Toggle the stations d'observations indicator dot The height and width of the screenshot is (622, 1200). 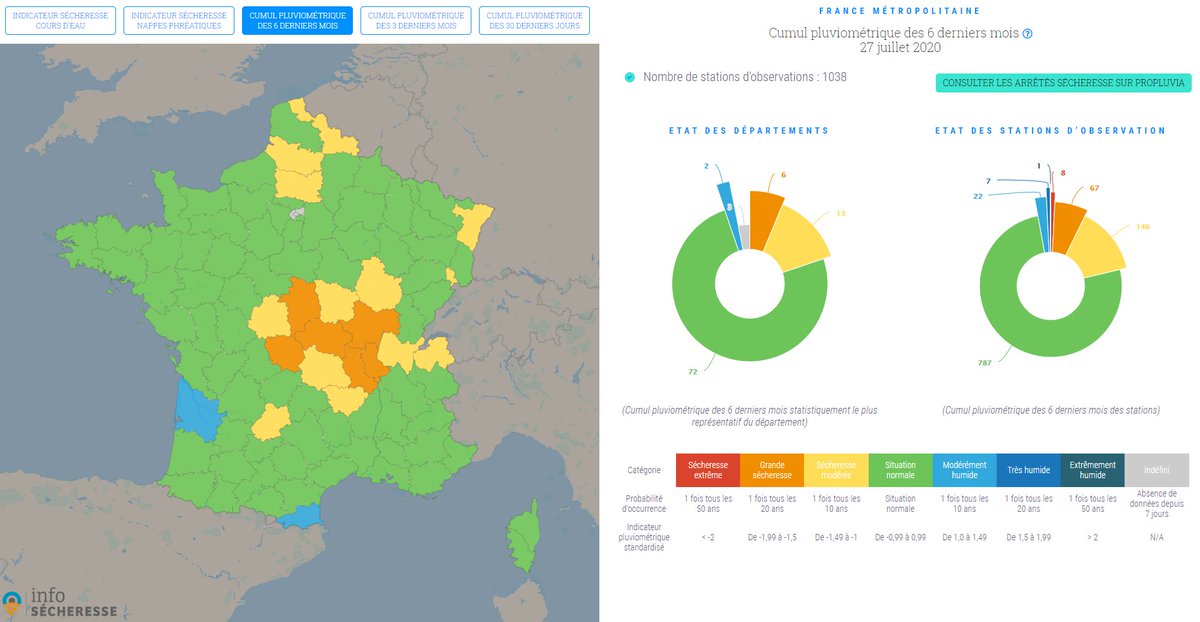(x=629, y=77)
